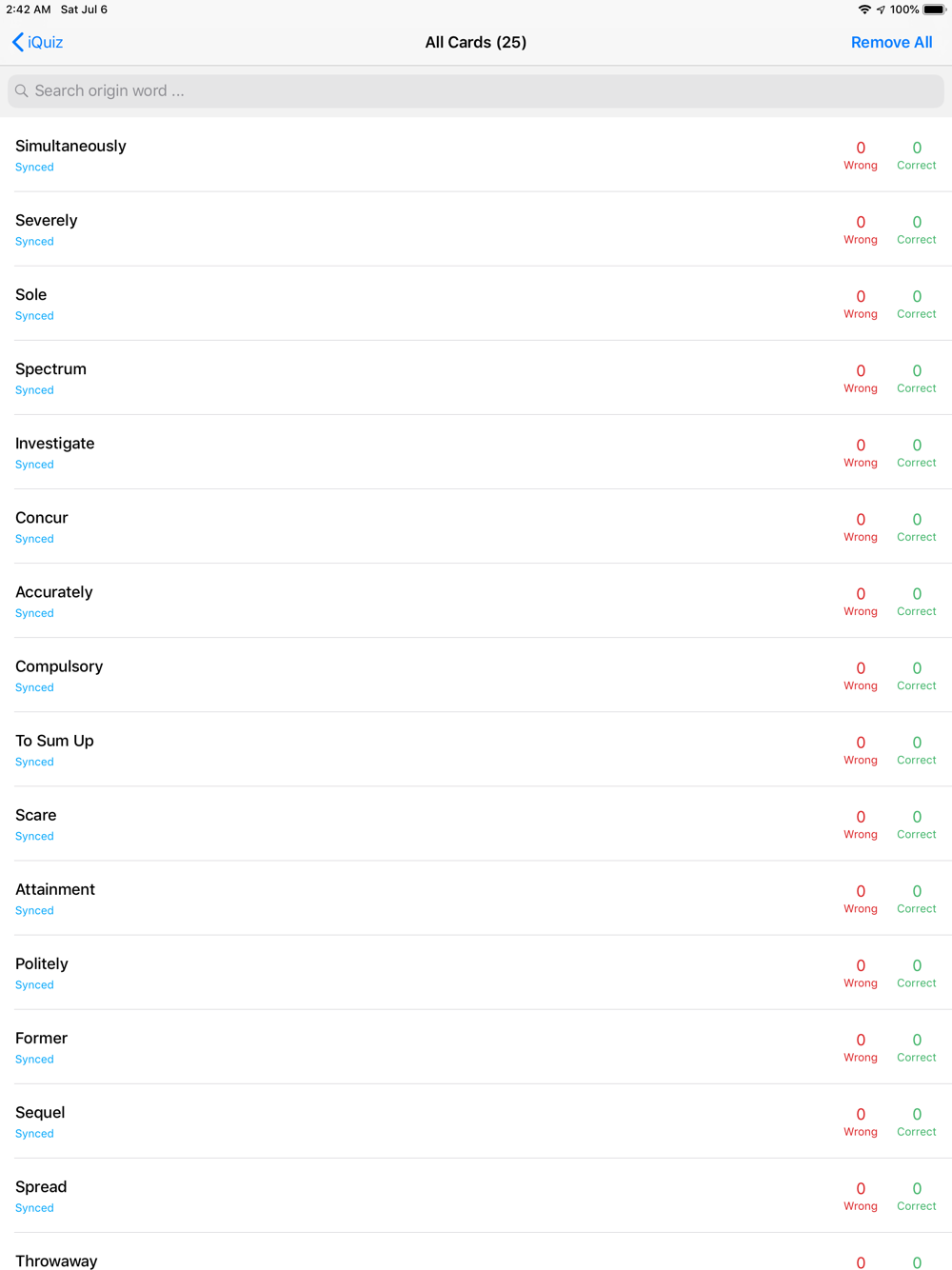This screenshot has width=952, height=1270.
Task: Open the Throwaway card
Action: (476, 1252)
